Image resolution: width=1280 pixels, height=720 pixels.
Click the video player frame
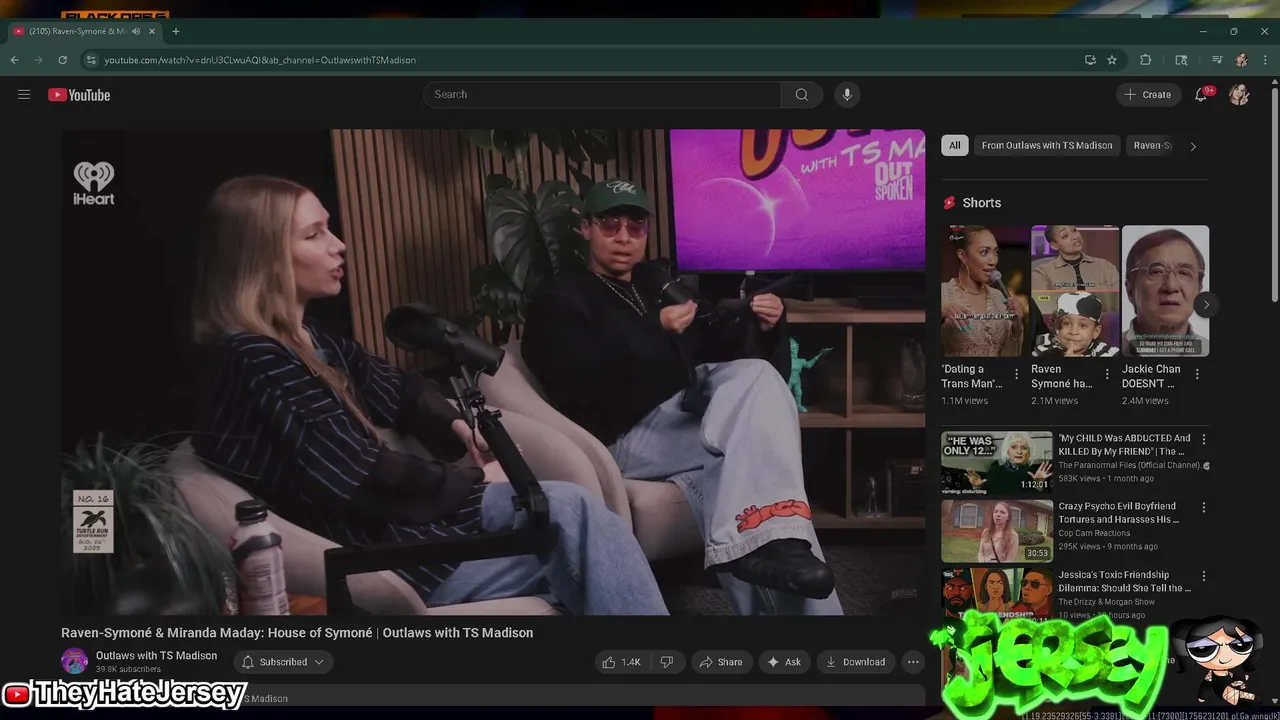click(x=493, y=372)
